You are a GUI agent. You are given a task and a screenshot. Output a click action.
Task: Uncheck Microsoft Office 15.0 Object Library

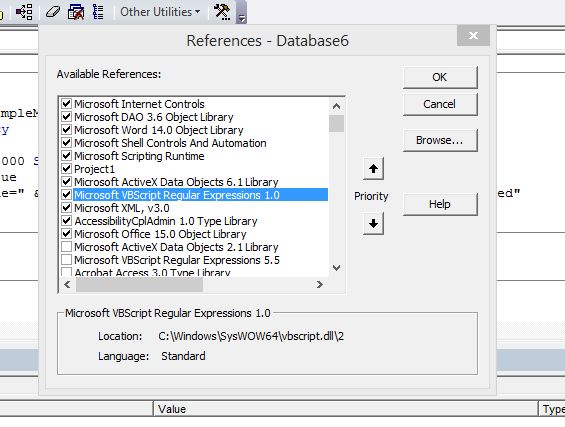66,234
